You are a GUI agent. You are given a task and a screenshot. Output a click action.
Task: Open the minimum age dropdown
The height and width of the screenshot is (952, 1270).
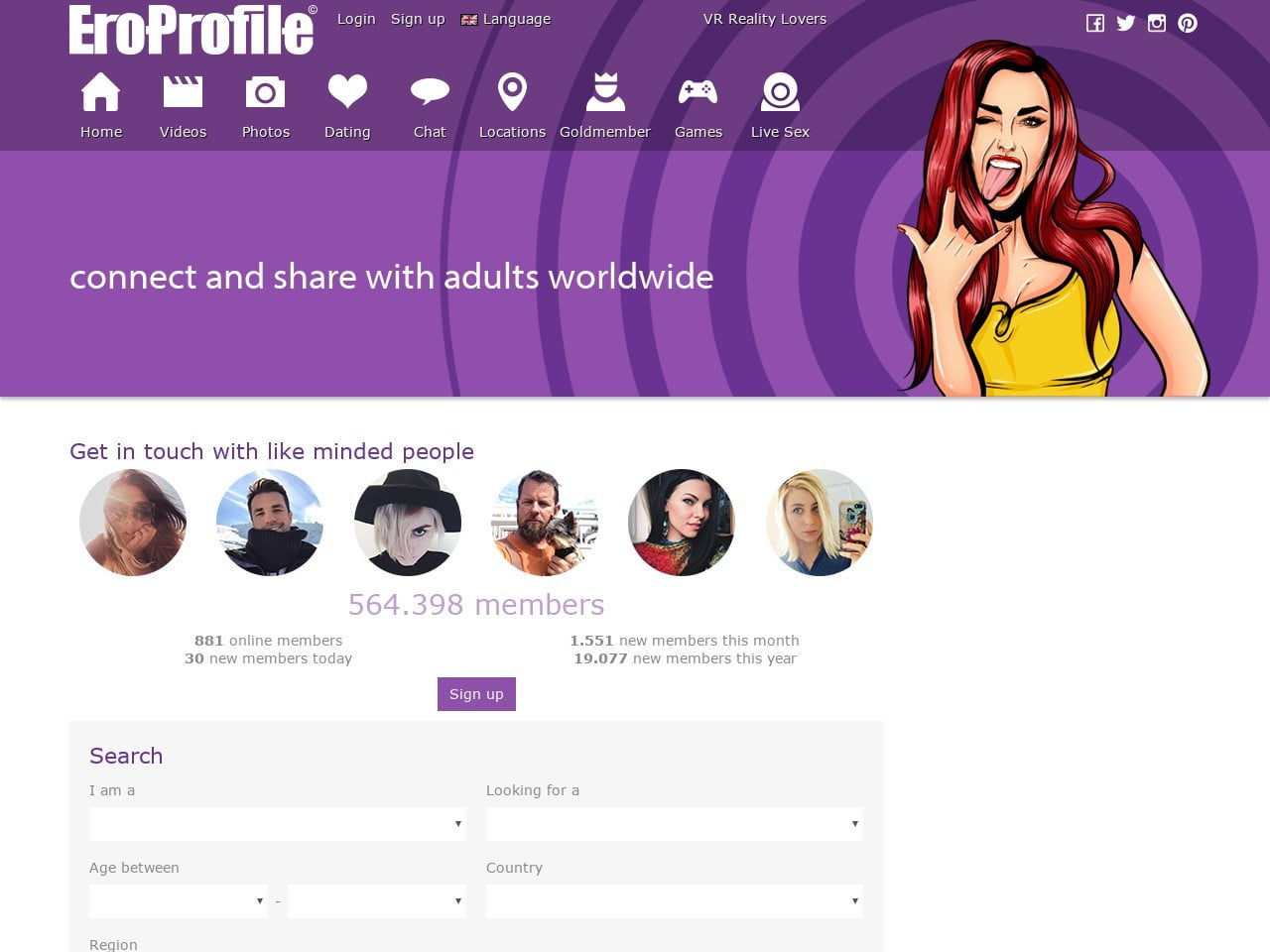click(x=179, y=901)
